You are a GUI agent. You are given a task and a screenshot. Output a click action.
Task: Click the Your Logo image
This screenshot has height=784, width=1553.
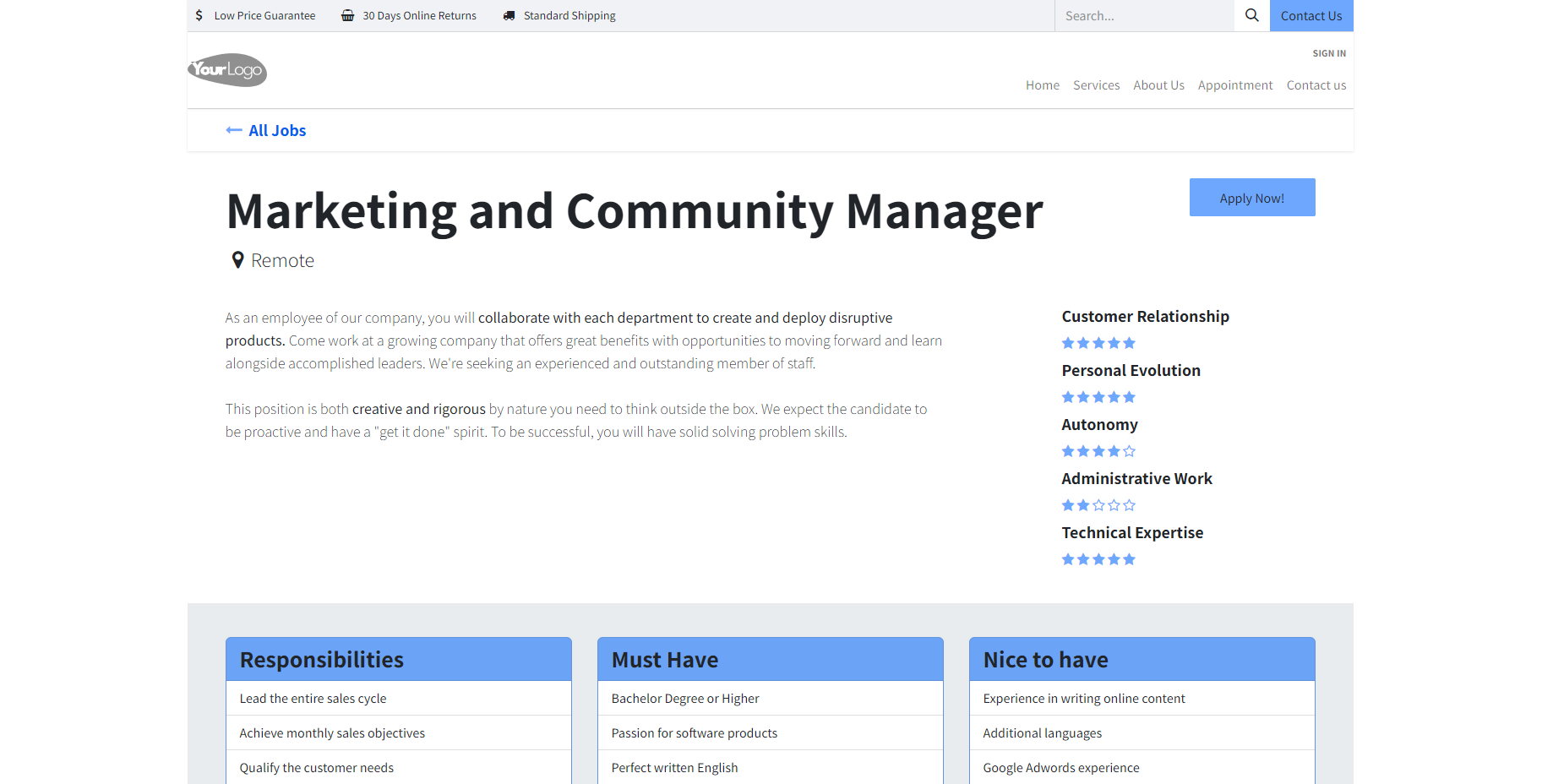coord(227,70)
